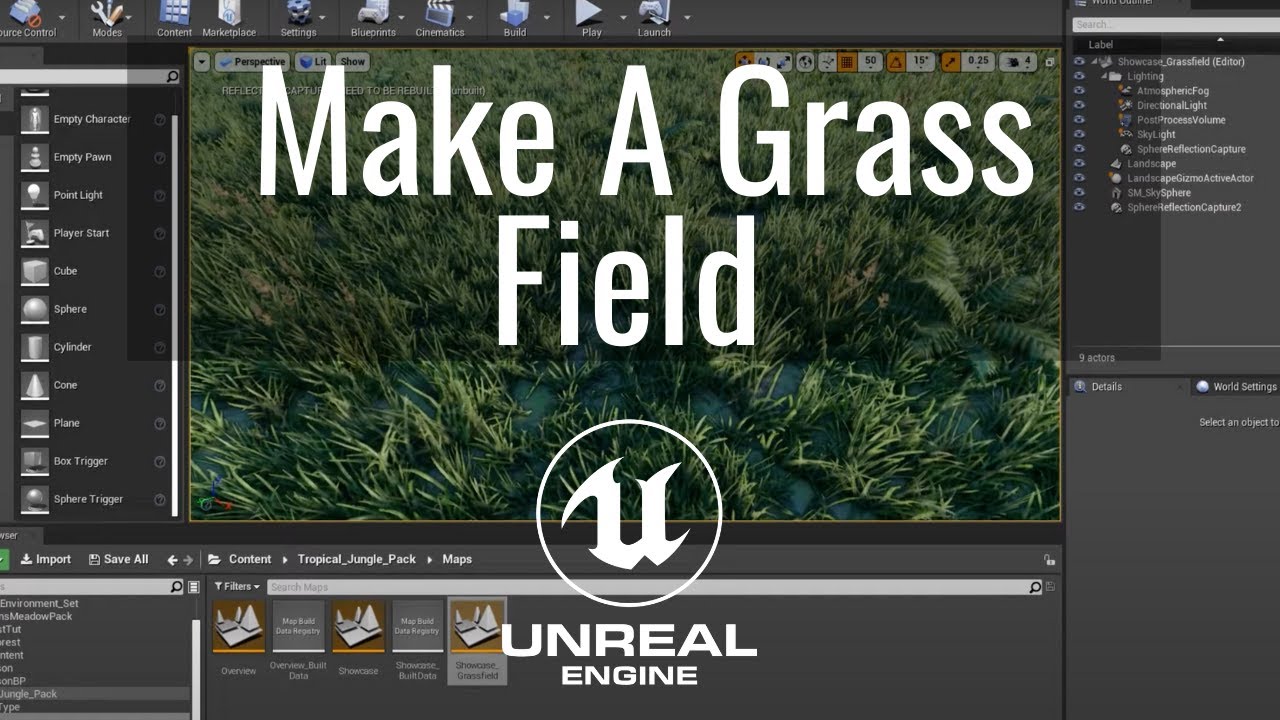1280x720 pixels.
Task: Select the Sphere Trigger placement item
Action: point(92,499)
